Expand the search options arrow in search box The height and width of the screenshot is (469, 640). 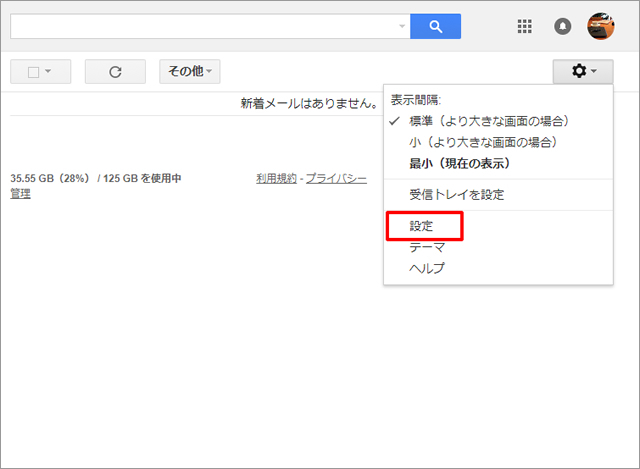click(402, 27)
